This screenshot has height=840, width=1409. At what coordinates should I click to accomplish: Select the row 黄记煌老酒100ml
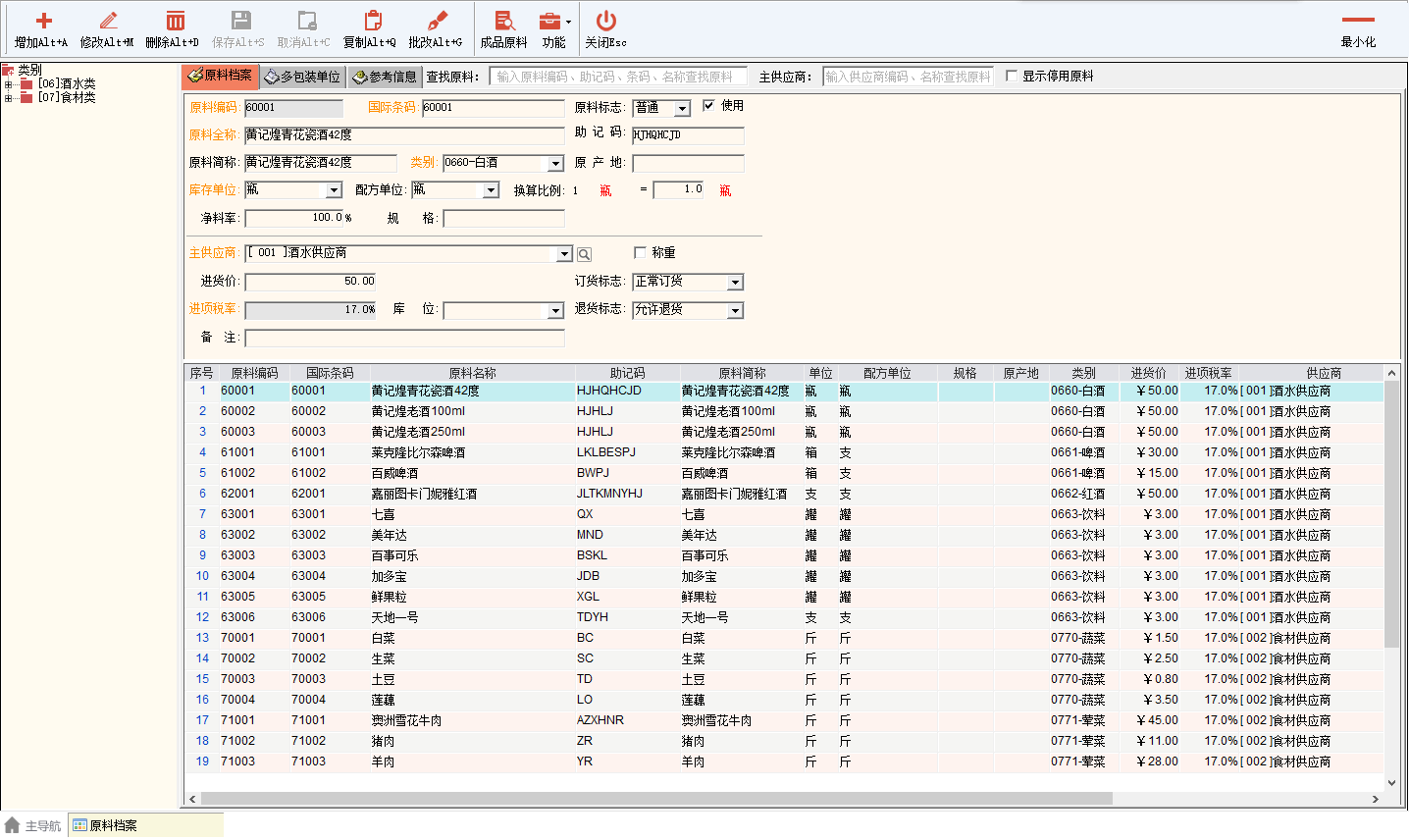click(784, 411)
